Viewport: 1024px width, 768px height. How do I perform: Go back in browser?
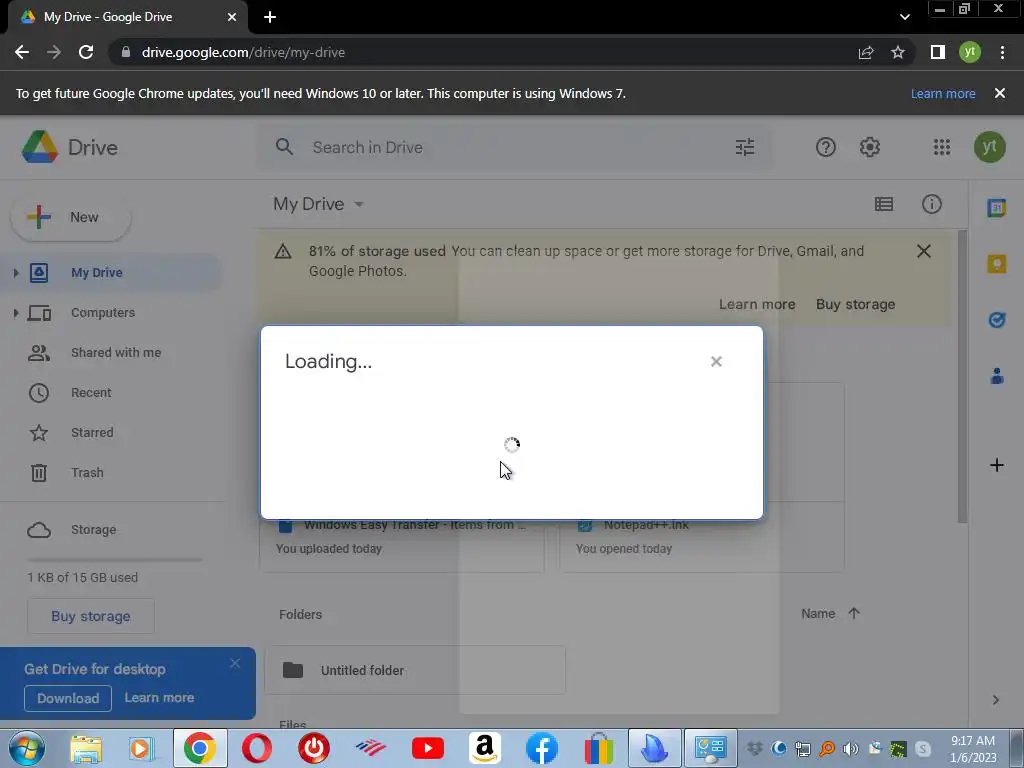22,52
